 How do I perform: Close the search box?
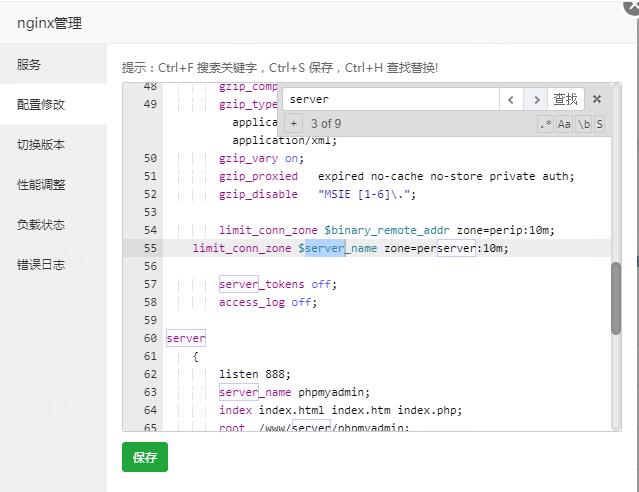click(x=597, y=99)
